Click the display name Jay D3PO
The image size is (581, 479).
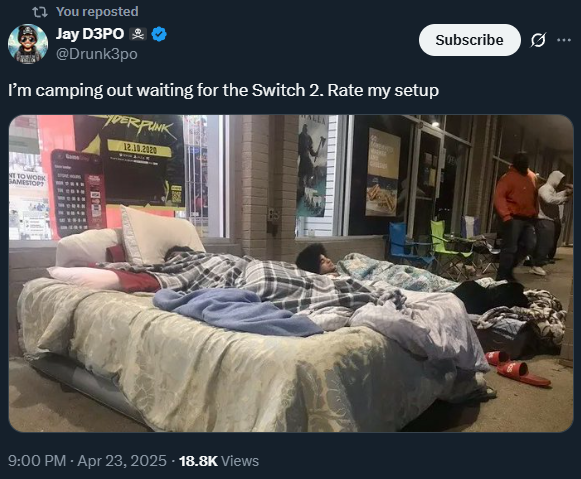pyautogui.click(x=90, y=34)
